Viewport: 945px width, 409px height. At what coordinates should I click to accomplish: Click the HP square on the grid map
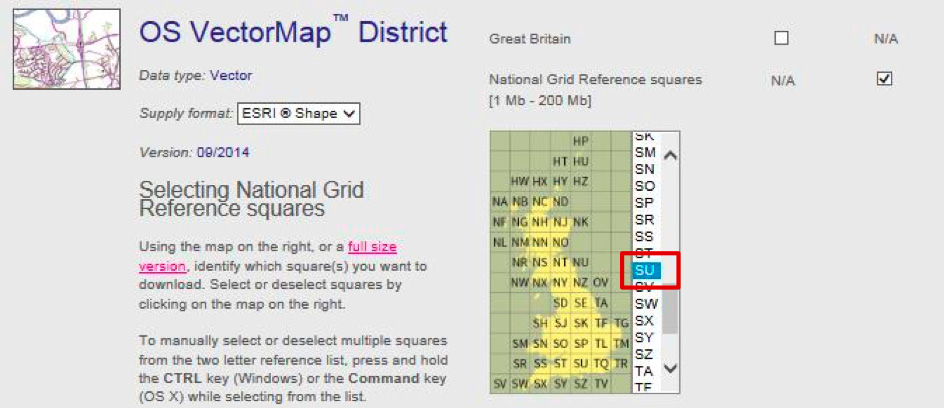580,141
